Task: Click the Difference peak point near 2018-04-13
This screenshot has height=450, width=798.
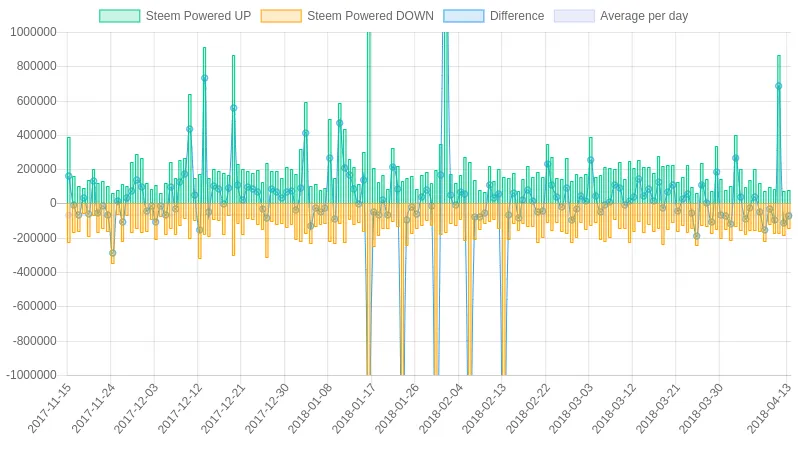Action: [779, 86]
